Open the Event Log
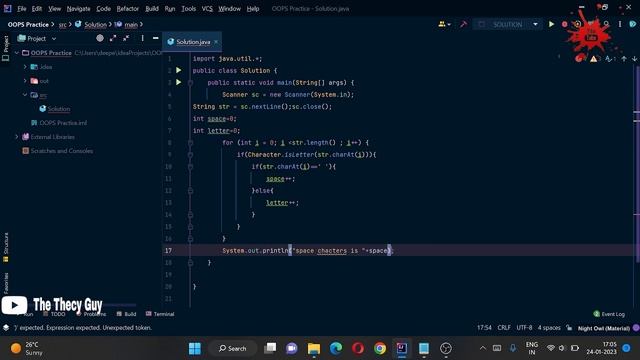640x360 pixels. [609, 314]
